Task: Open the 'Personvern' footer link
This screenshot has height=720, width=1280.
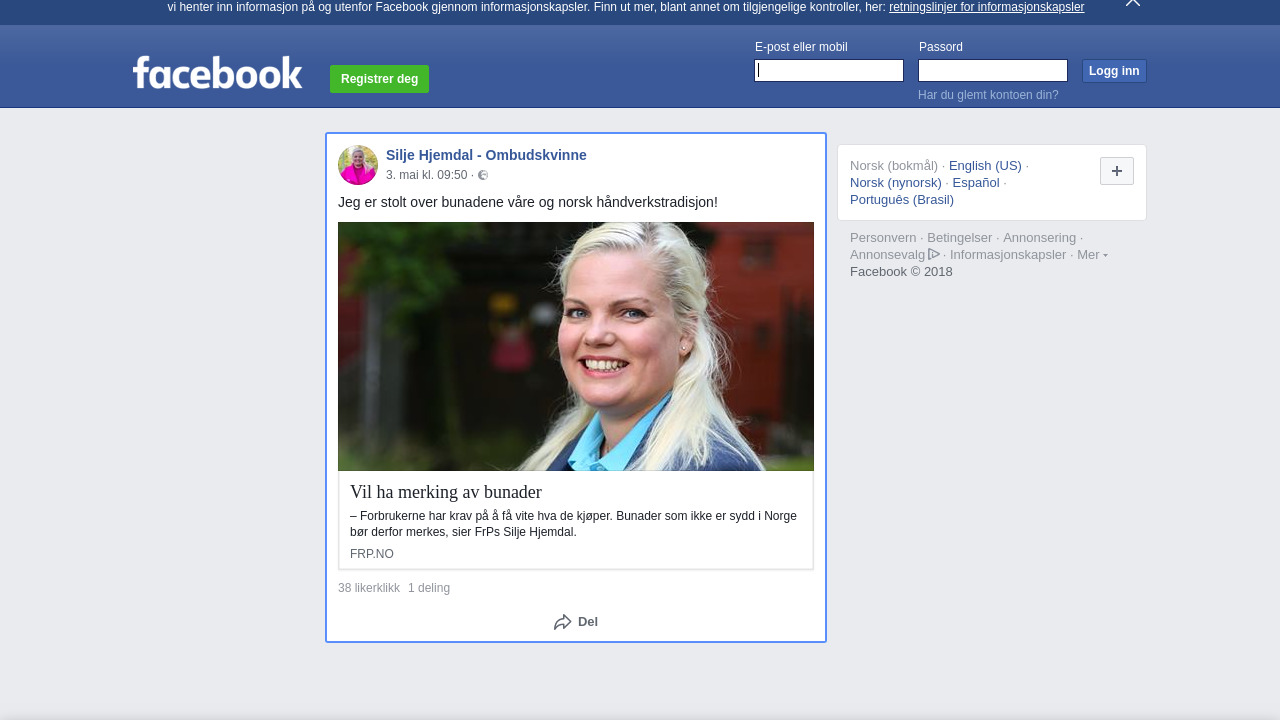Action: tap(883, 238)
